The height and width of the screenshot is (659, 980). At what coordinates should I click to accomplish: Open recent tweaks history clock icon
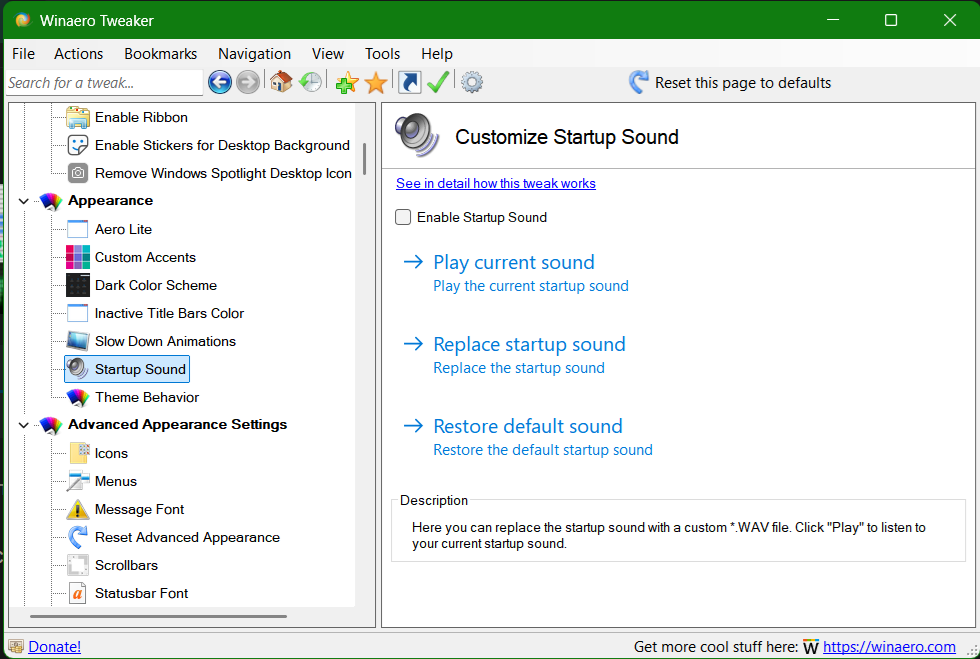tap(310, 82)
